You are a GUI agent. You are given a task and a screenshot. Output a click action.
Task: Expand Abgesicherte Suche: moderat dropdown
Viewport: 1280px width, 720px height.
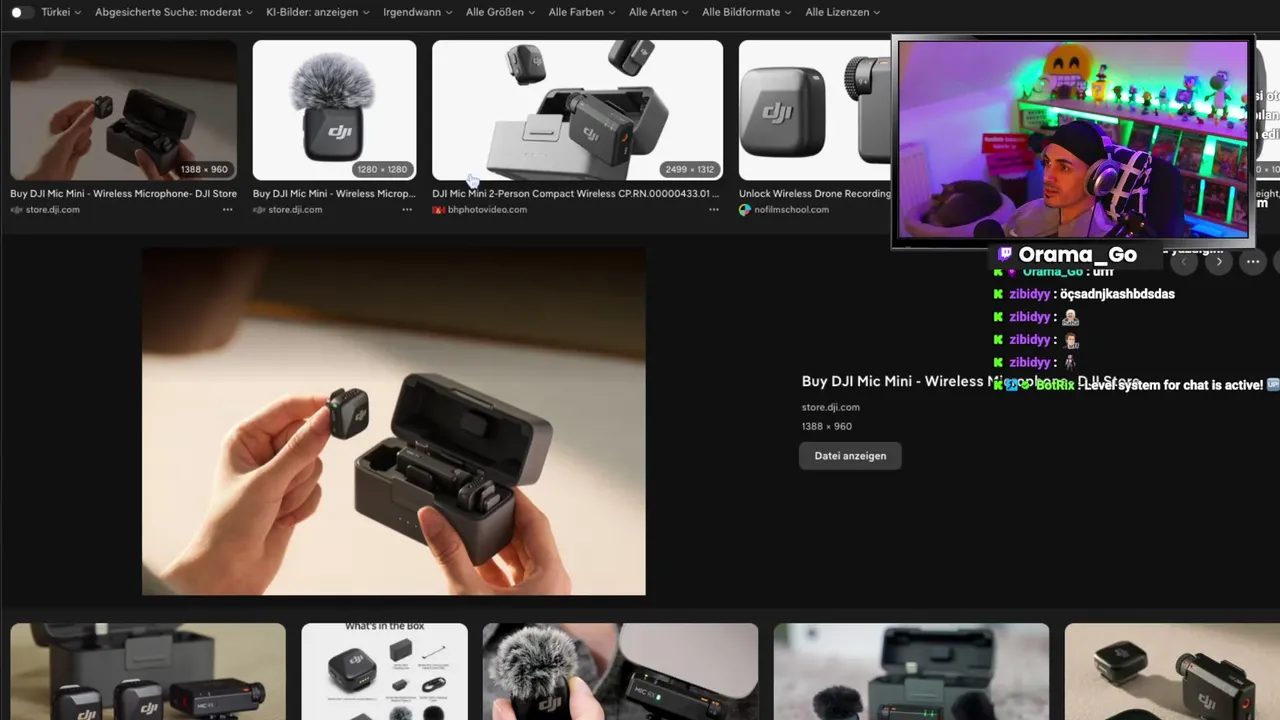pyautogui.click(x=174, y=12)
